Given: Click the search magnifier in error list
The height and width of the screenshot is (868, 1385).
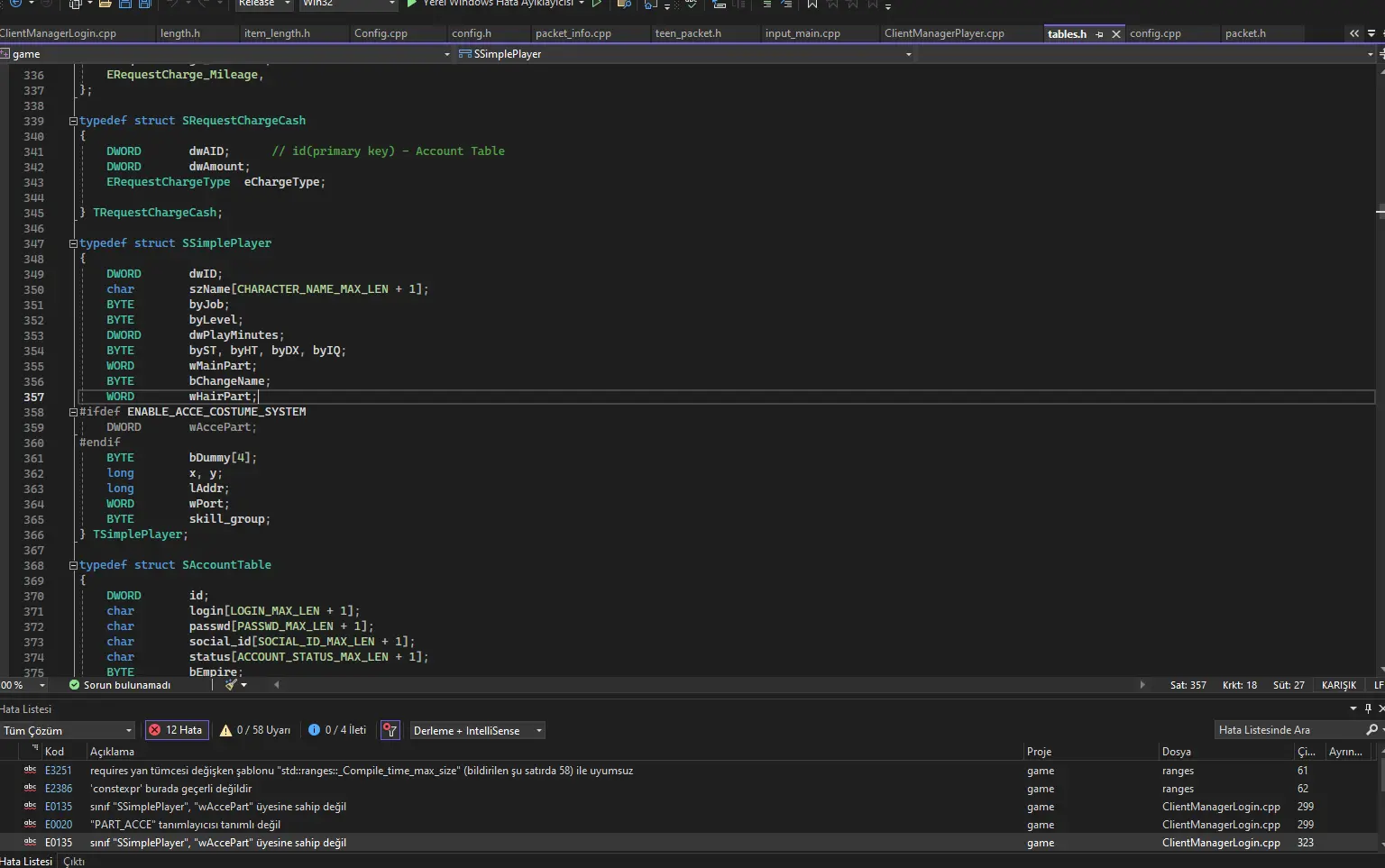Looking at the screenshot, I should pos(1372,730).
